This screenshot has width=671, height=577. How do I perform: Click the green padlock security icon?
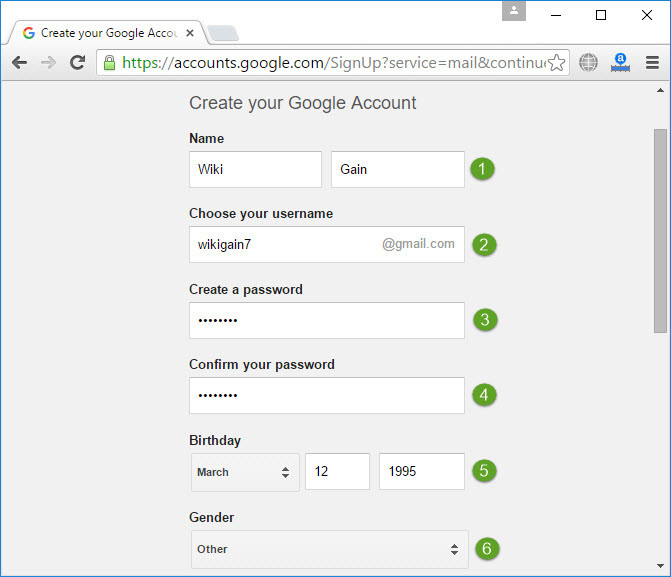pyautogui.click(x=109, y=63)
